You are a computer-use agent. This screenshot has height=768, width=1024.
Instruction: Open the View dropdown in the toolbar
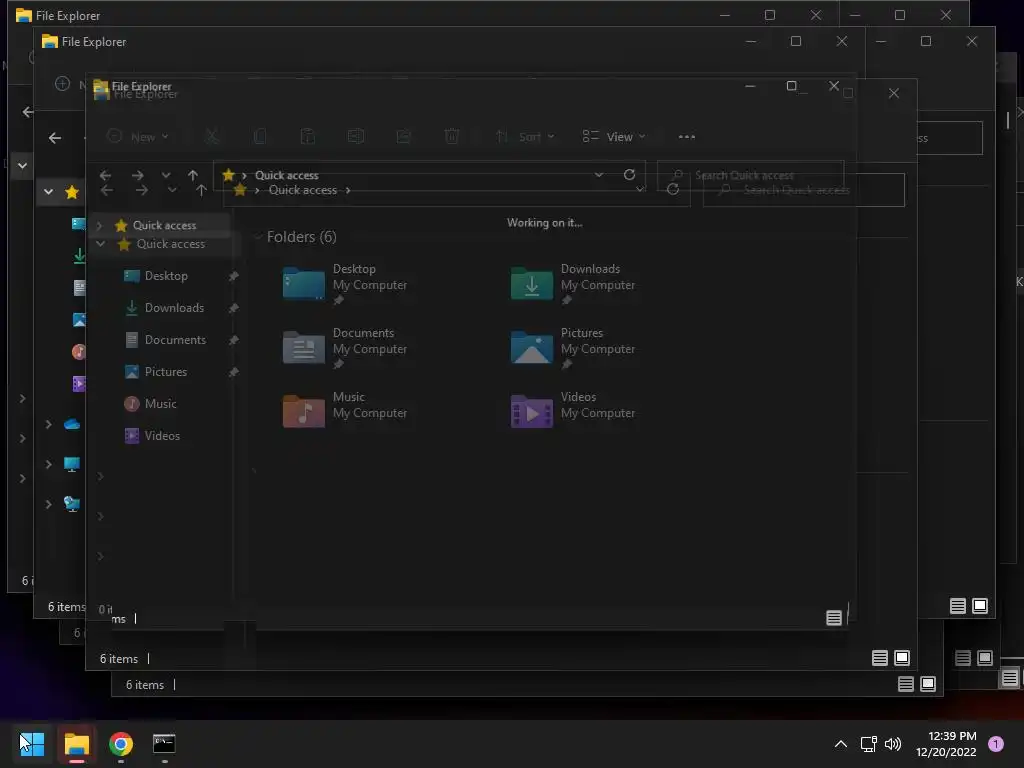tap(614, 136)
